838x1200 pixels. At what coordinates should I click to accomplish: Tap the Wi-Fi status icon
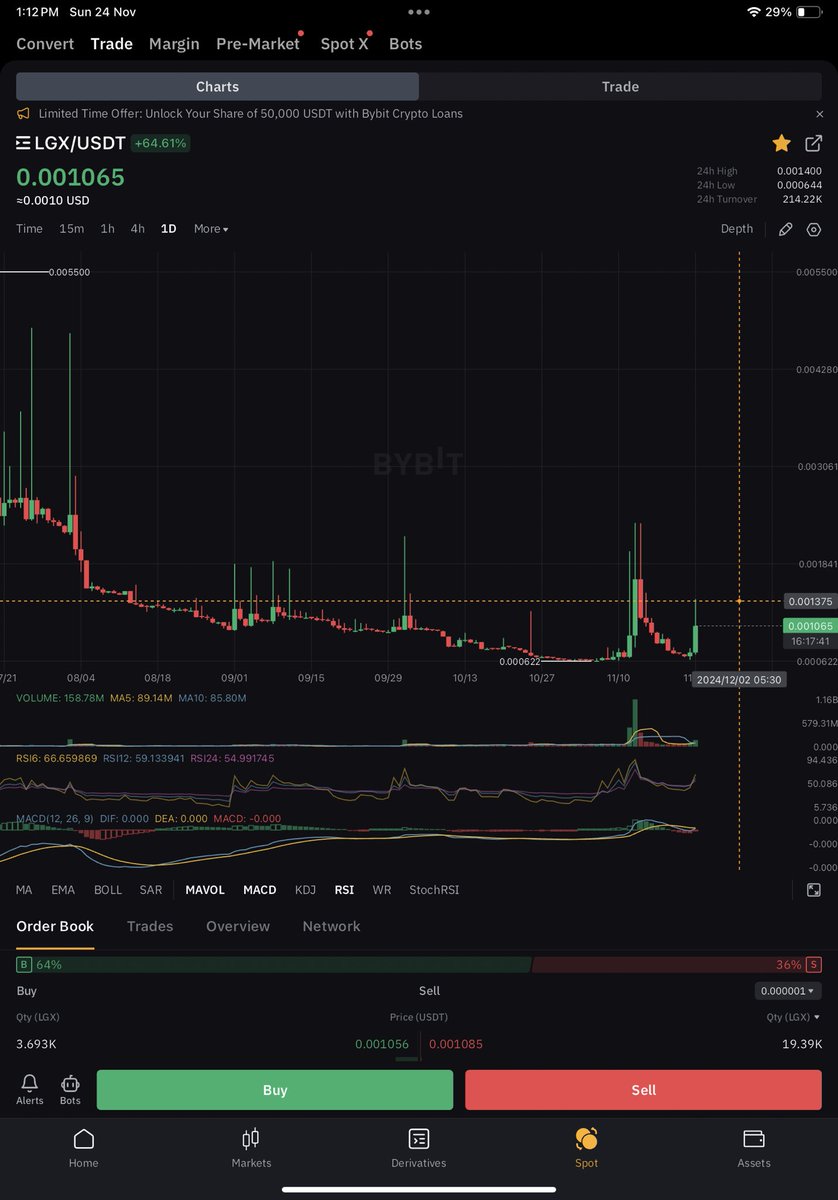754,12
